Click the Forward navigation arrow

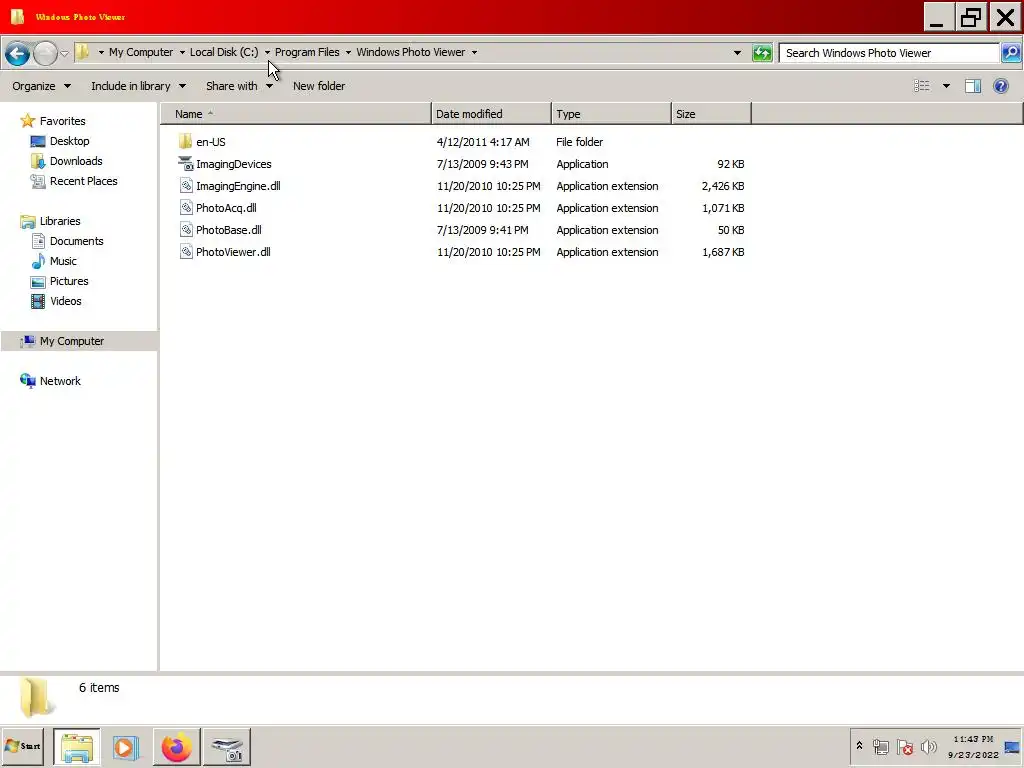pos(45,53)
